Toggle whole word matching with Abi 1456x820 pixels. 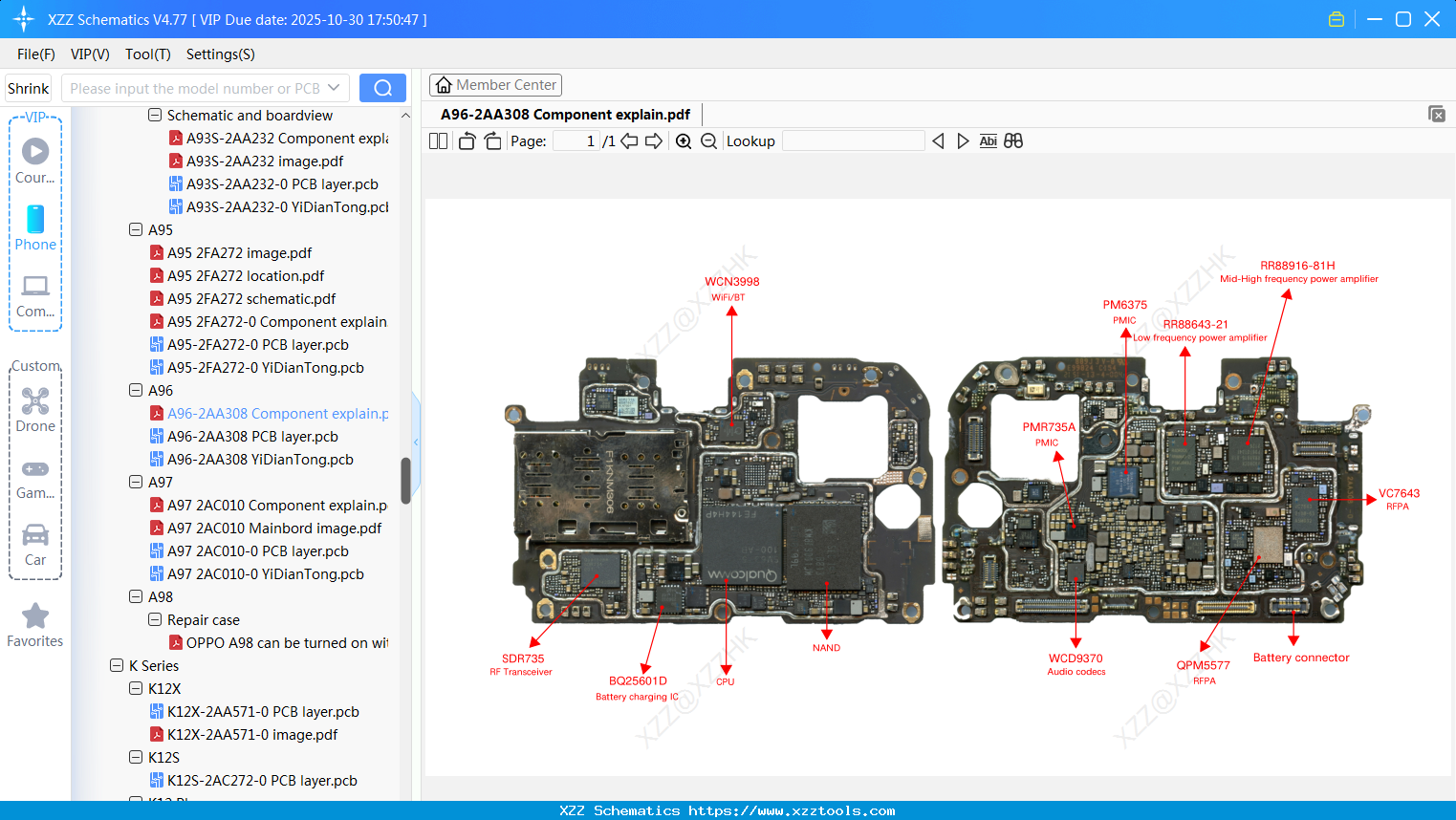click(x=988, y=140)
